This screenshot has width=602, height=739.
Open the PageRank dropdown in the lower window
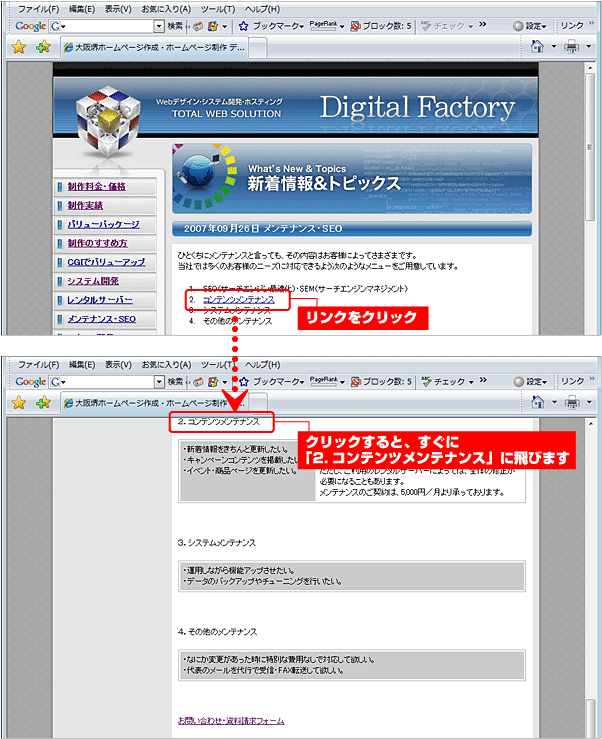327,381
